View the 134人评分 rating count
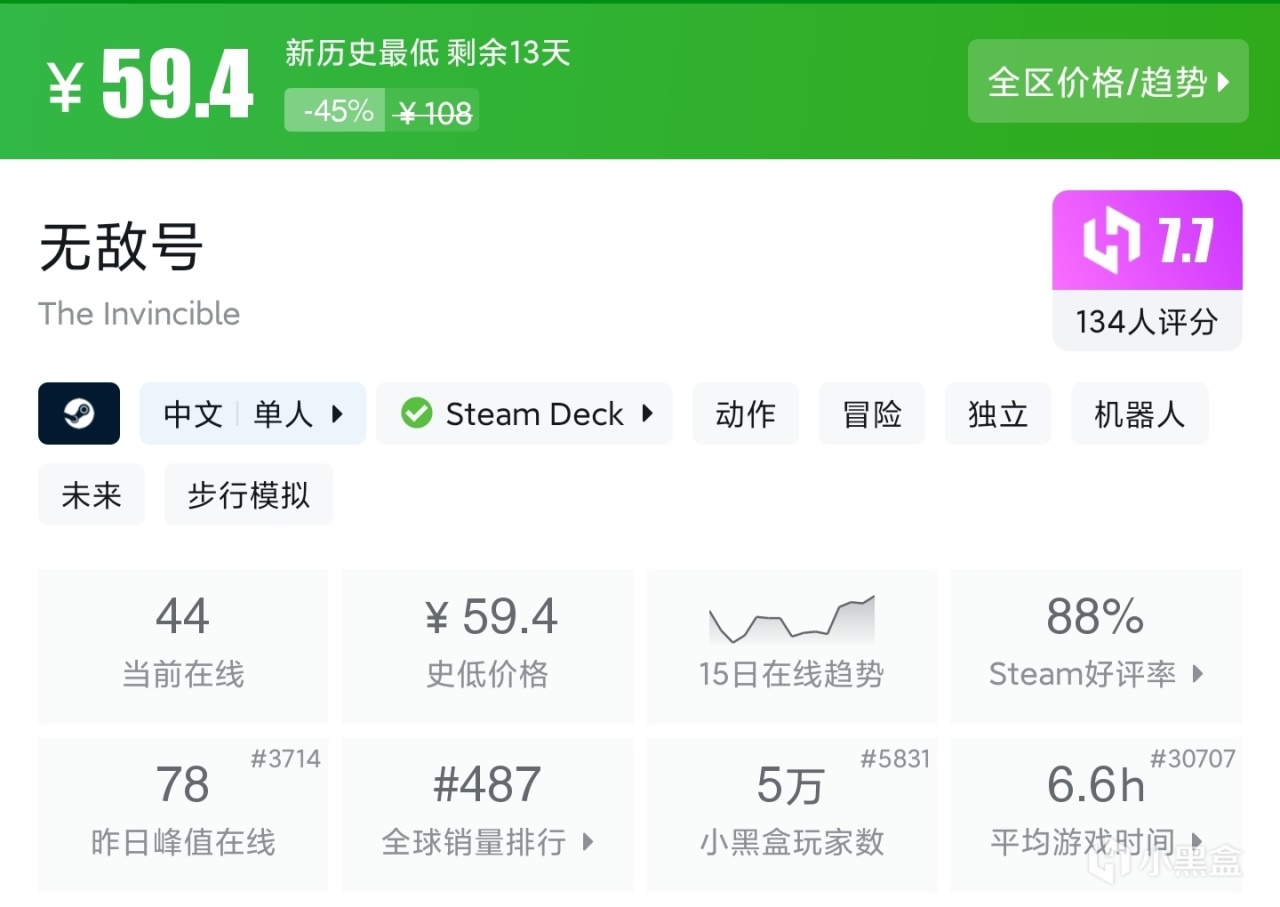The height and width of the screenshot is (907, 1280). [1147, 321]
